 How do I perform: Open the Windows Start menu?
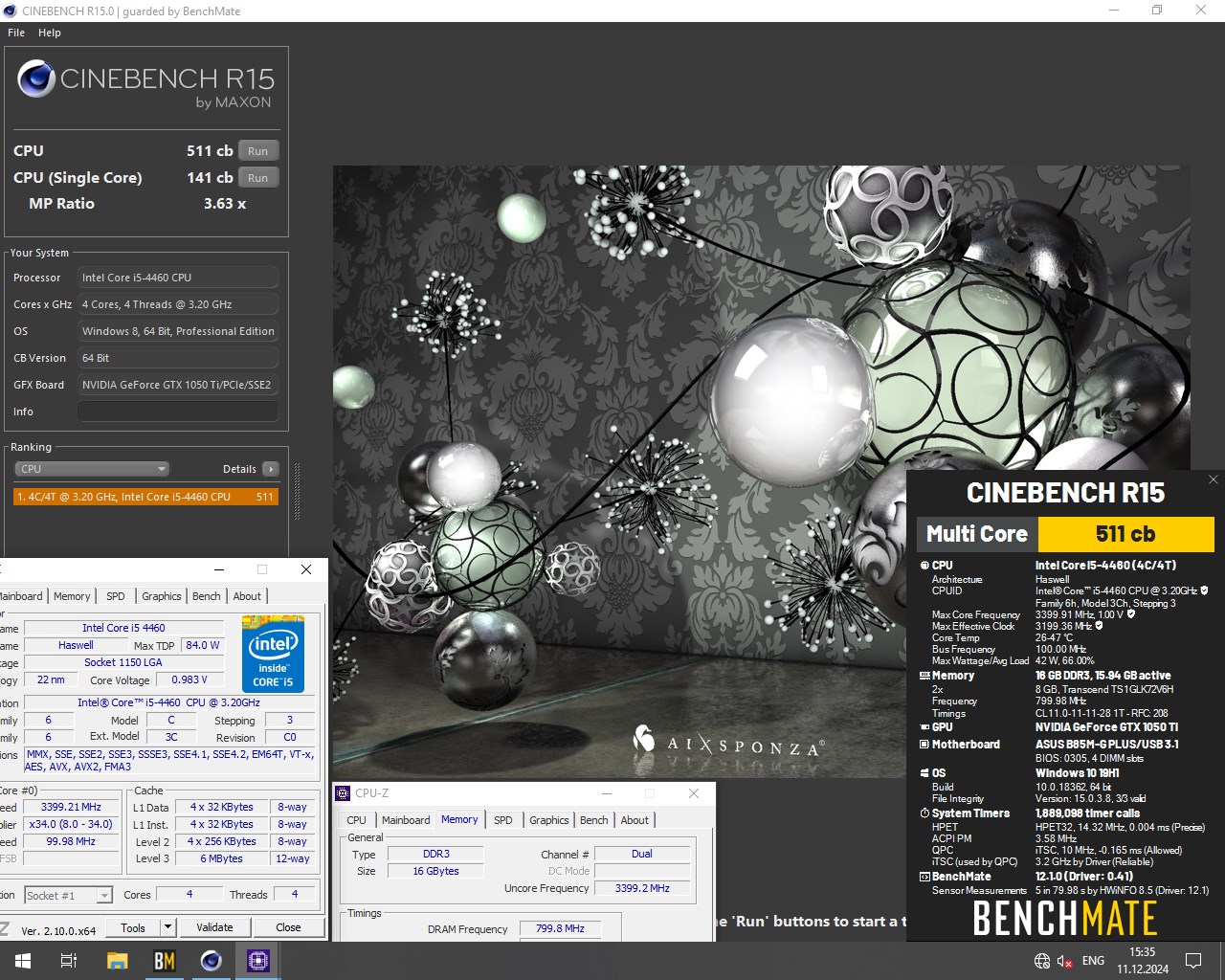(22, 961)
